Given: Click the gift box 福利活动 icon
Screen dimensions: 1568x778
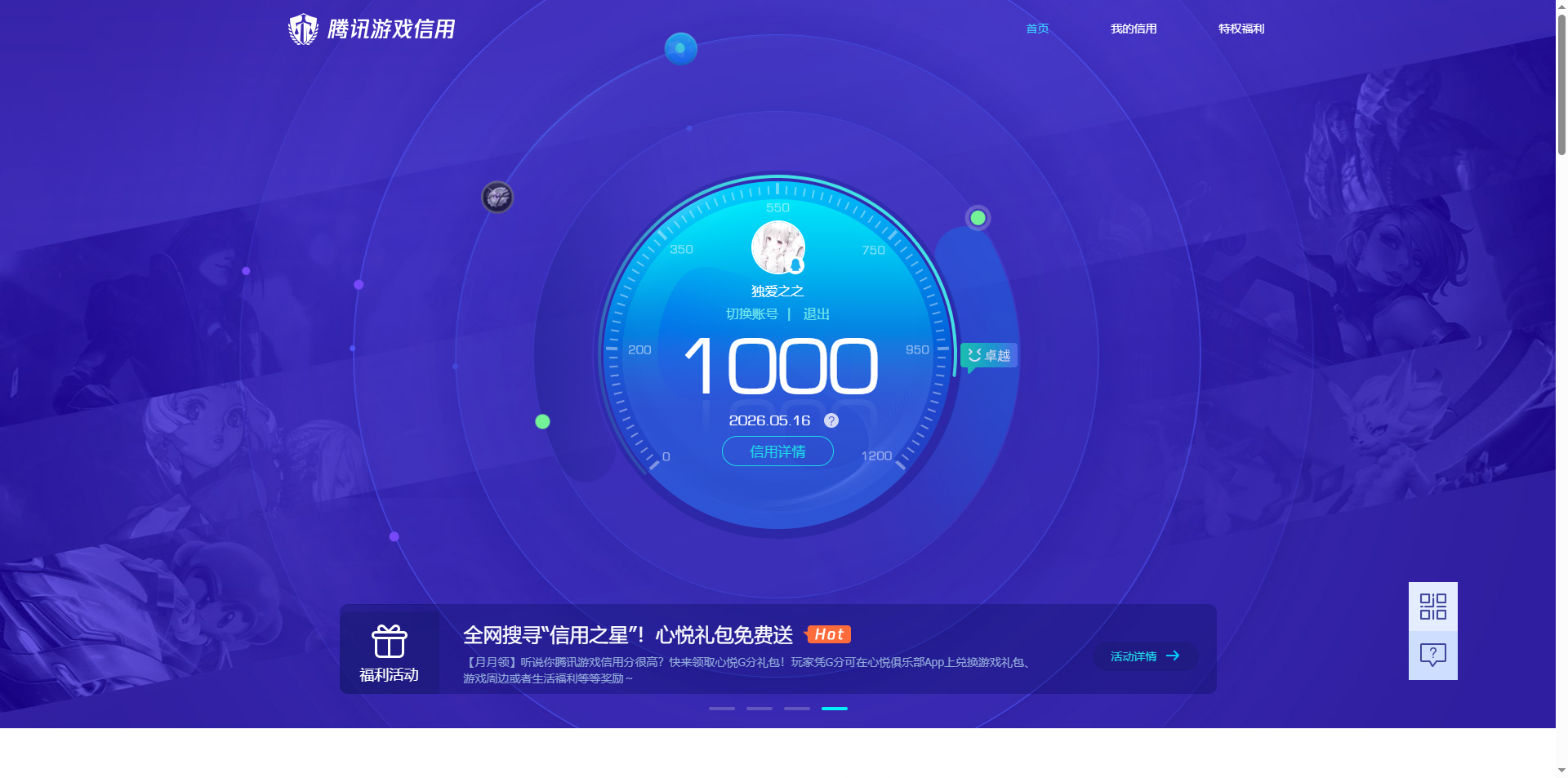Looking at the screenshot, I should coord(390,642).
